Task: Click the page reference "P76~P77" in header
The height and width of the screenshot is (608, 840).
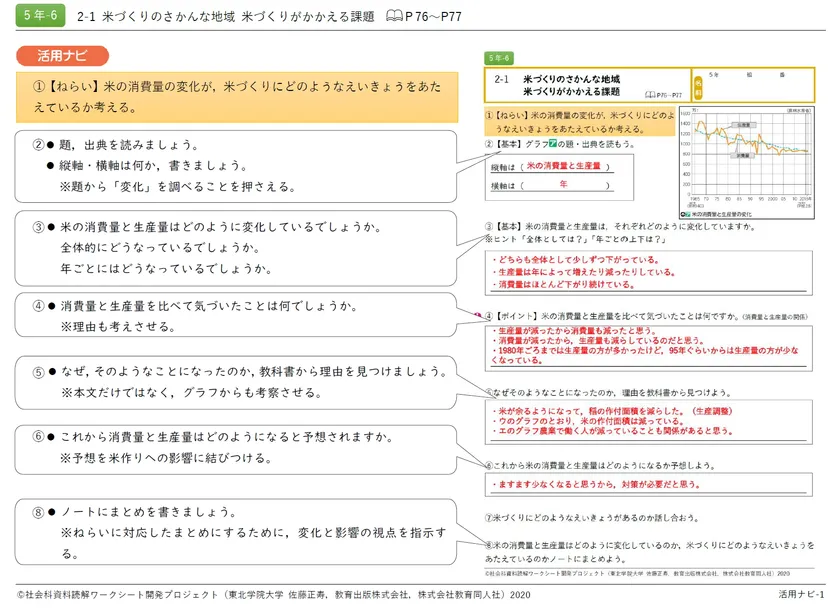Action: [x=433, y=17]
